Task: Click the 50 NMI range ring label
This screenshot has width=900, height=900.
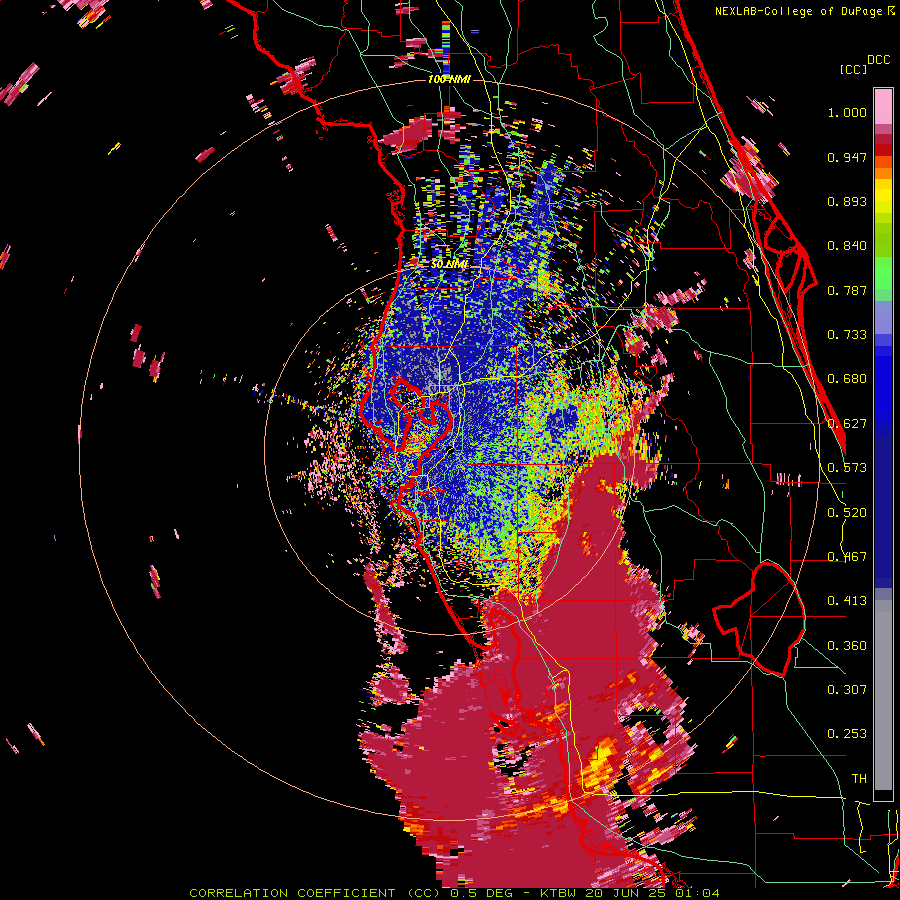Action: [449, 265]
